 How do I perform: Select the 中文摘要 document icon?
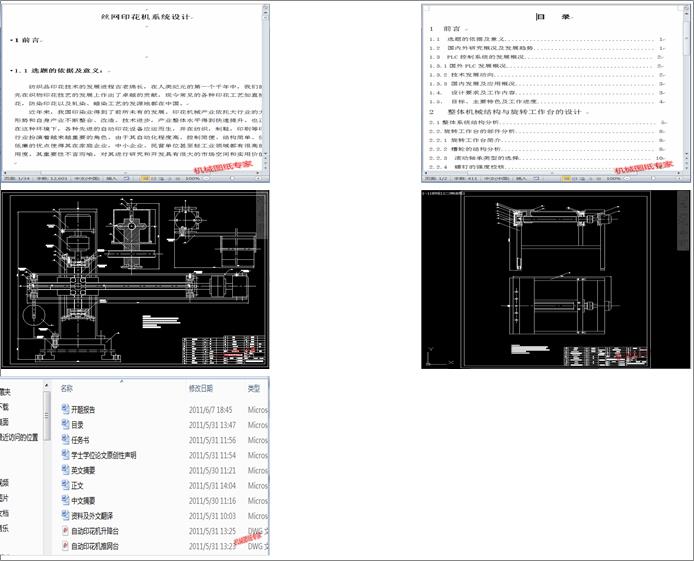(65, 500)
